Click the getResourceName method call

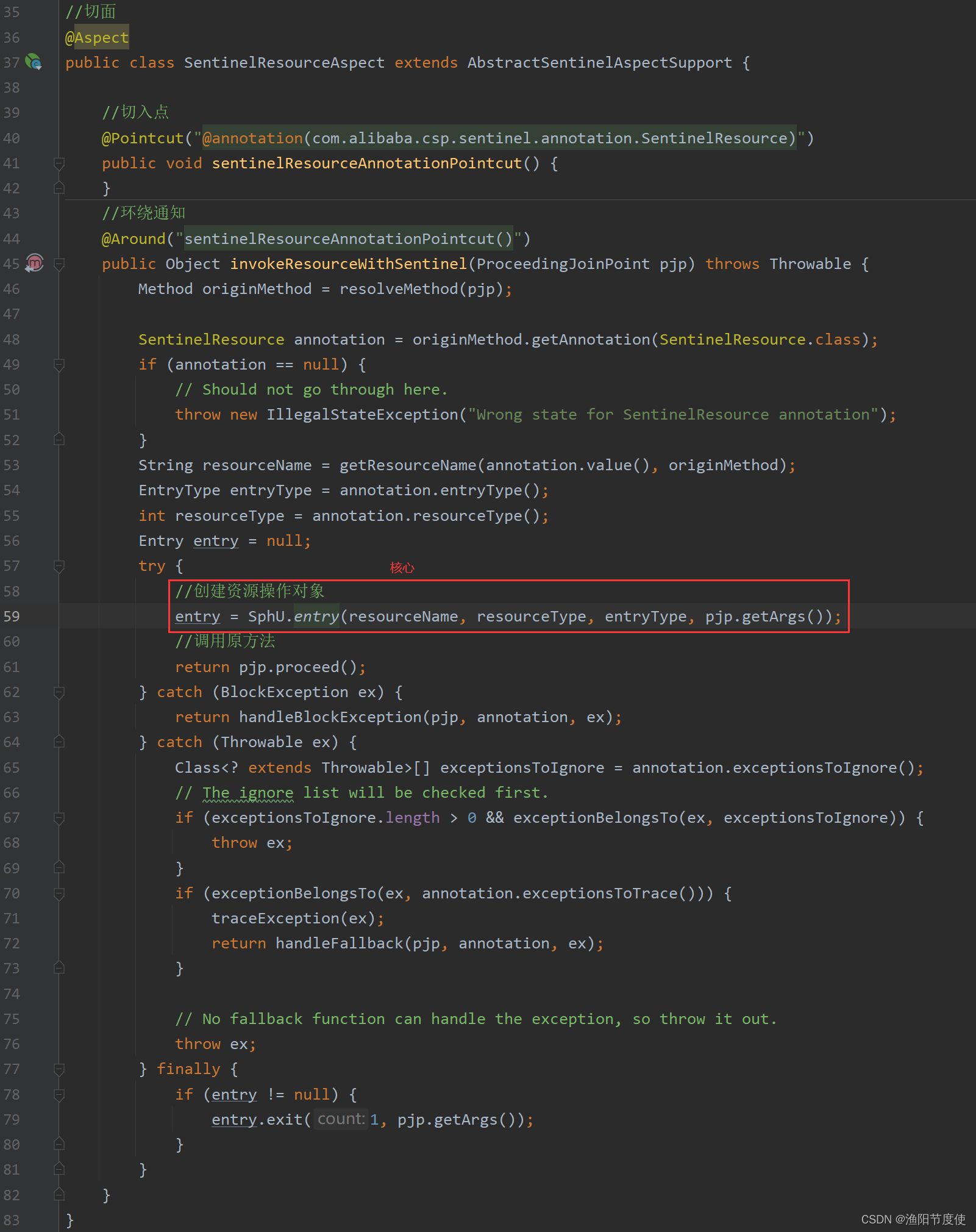coord(408,465)
